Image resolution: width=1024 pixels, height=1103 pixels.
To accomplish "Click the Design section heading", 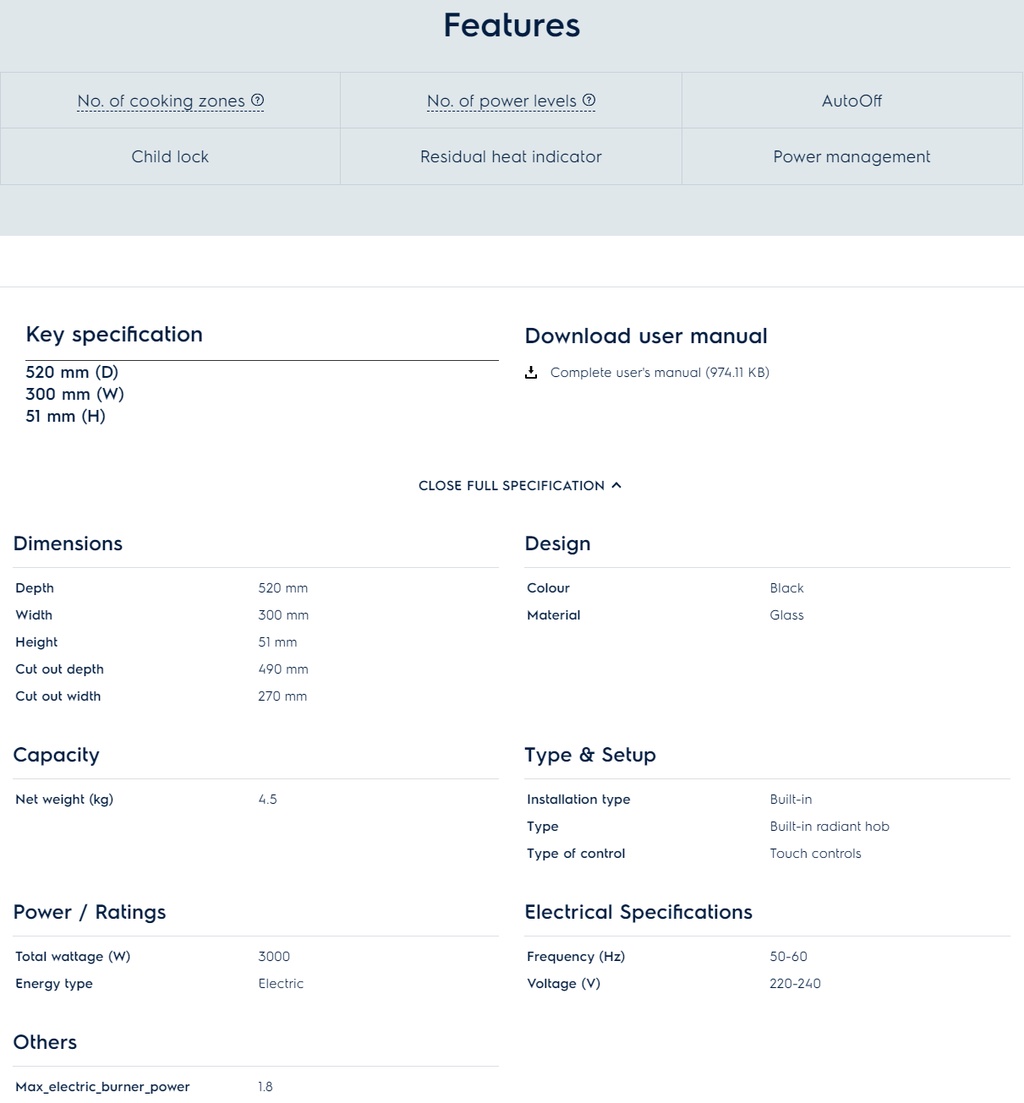I will pos(557,544).
